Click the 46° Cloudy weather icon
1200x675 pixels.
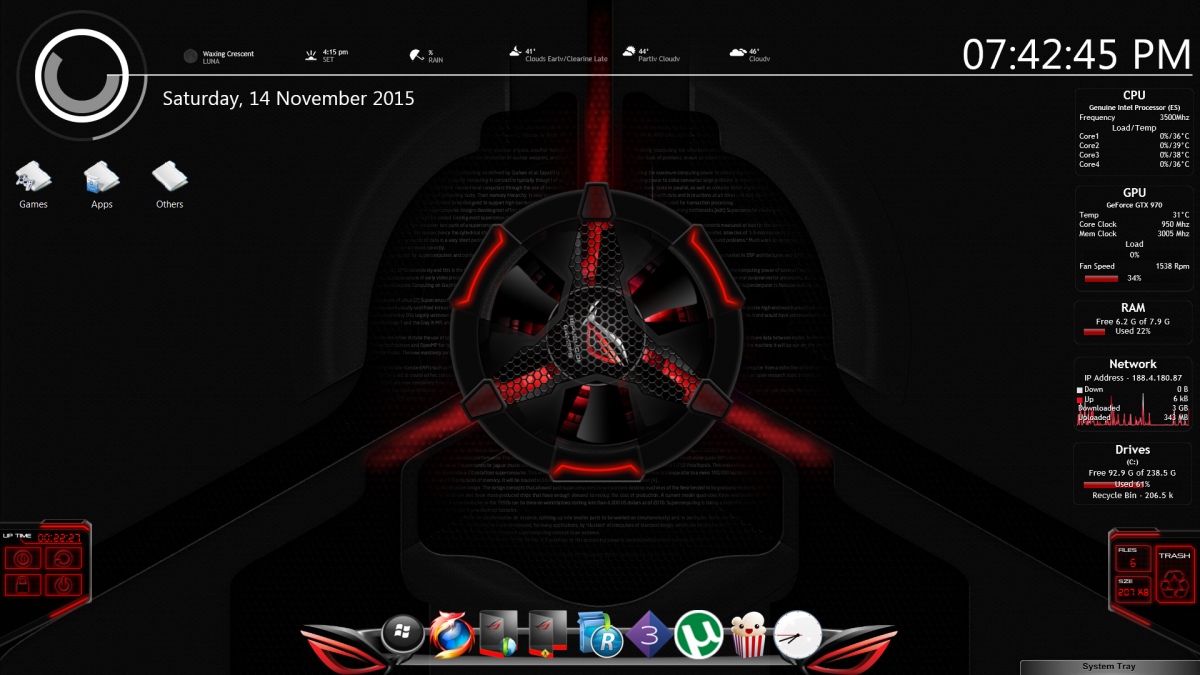click(737, 52)
